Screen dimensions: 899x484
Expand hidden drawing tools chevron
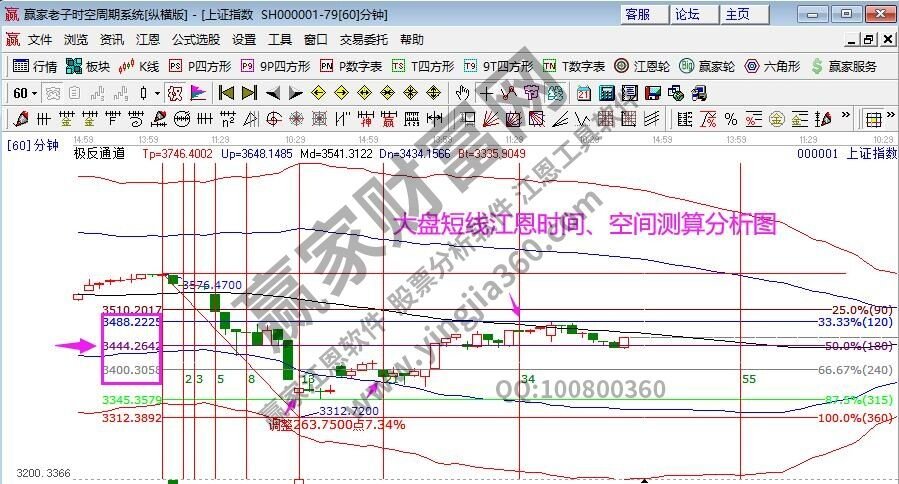pos(846,115)
